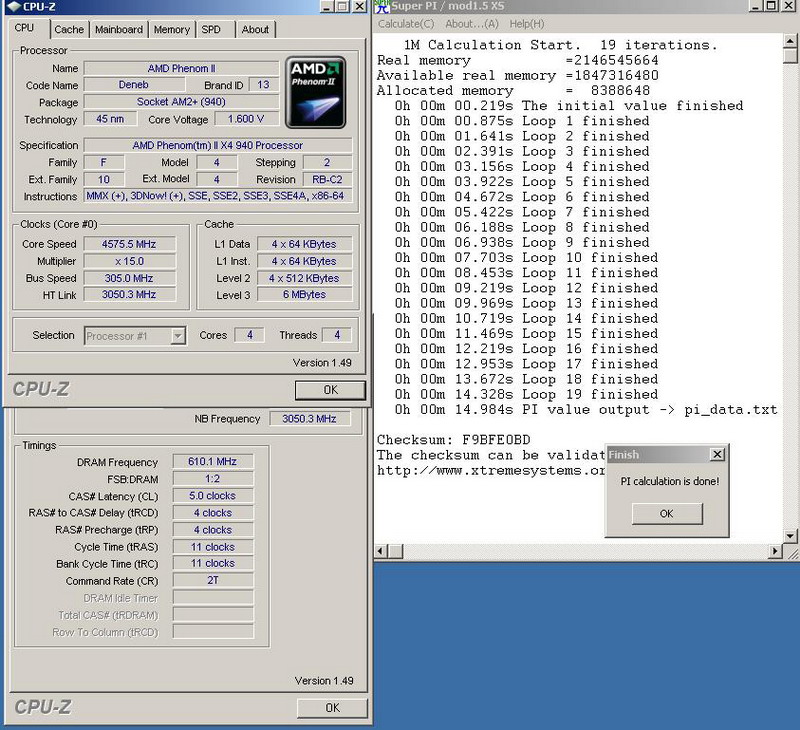Maximize the CPU-Z window
The width and height of the screenshot is (800, 730).
[x=342, y=7]
